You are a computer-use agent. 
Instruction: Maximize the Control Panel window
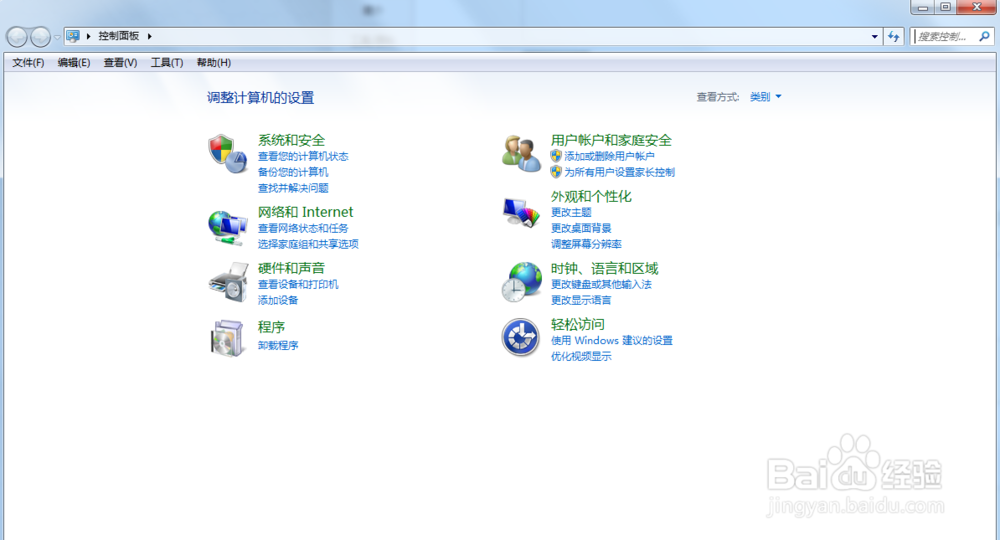pos(945,7)
